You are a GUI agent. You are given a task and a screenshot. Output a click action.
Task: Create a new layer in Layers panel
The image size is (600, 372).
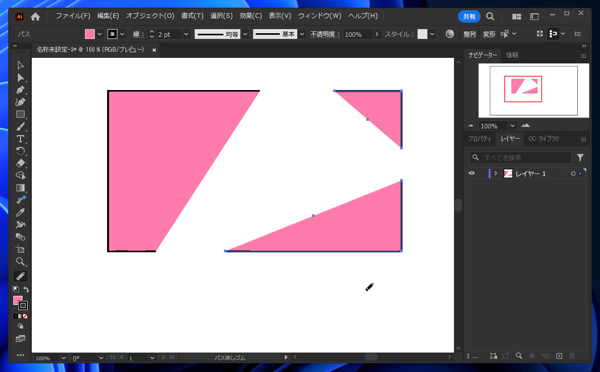(x=559, y=356)
